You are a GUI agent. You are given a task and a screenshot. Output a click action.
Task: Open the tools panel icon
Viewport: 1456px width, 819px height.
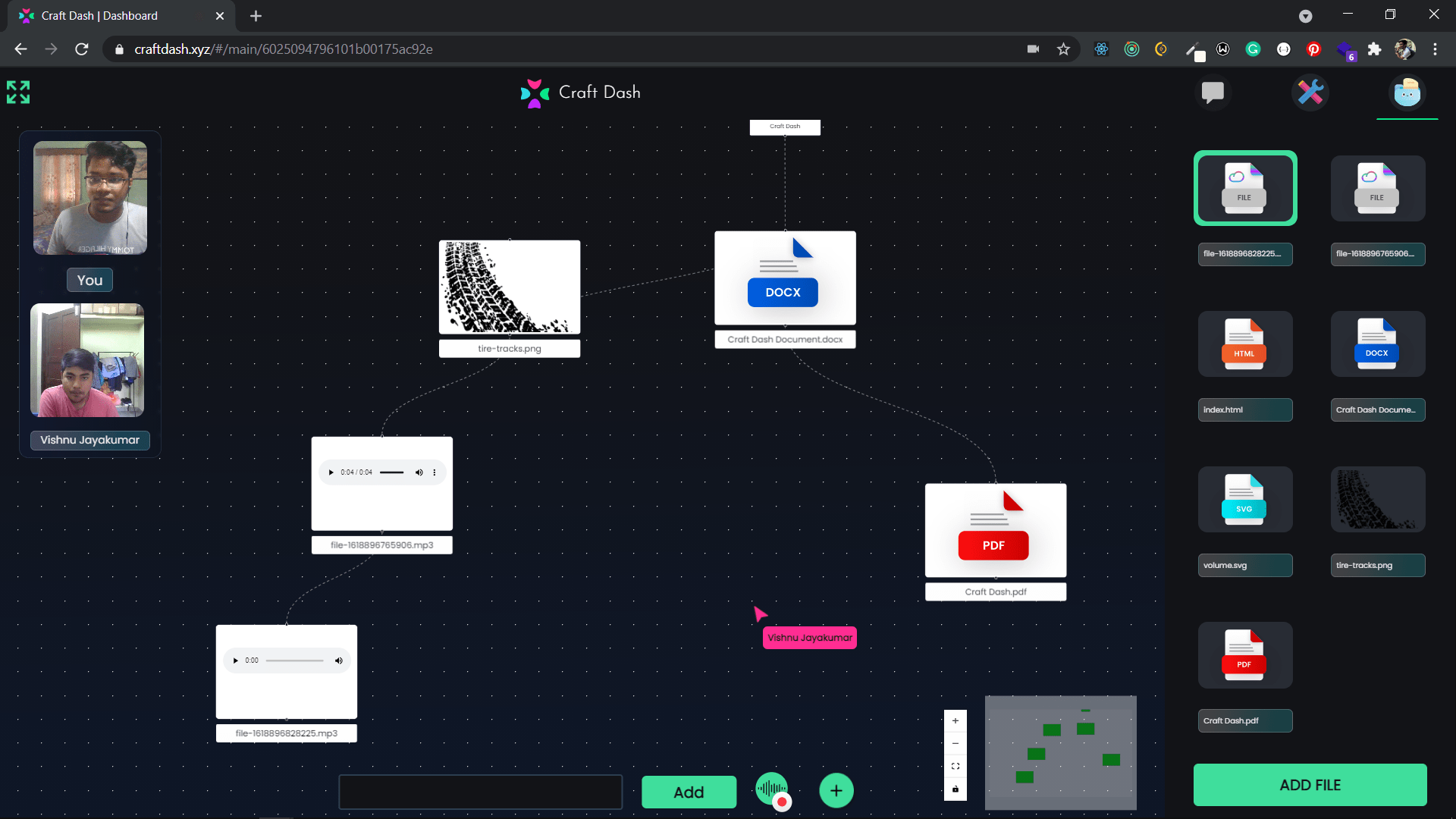[x=1310, y=93]
